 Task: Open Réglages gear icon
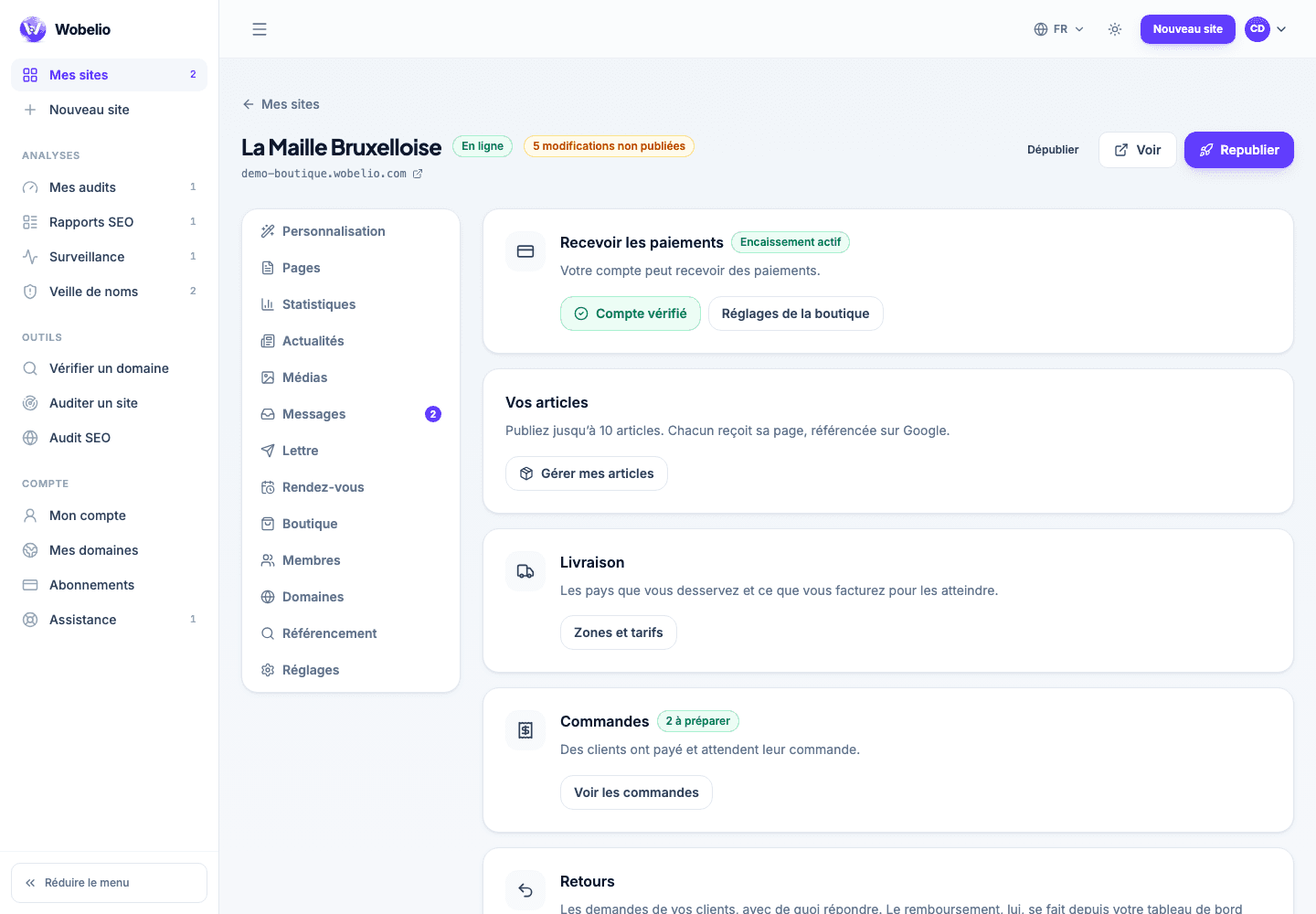point(268,670)
